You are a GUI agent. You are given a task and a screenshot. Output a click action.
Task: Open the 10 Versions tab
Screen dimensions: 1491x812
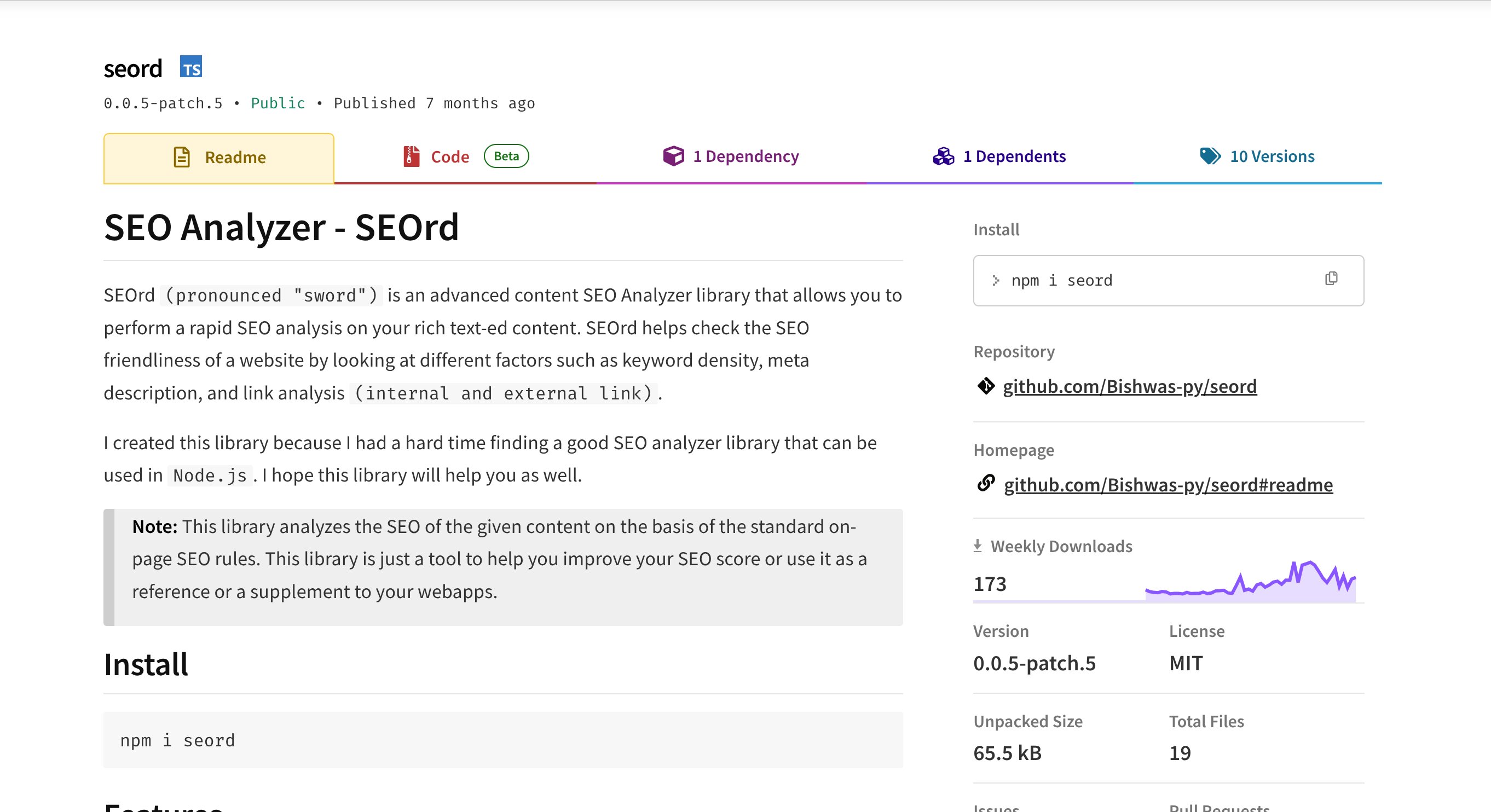click(x=1272, y=156)
